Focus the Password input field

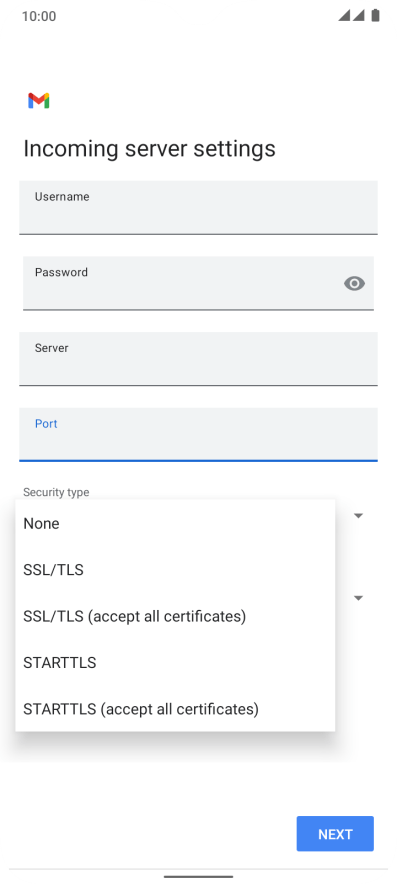click(198, 283)
